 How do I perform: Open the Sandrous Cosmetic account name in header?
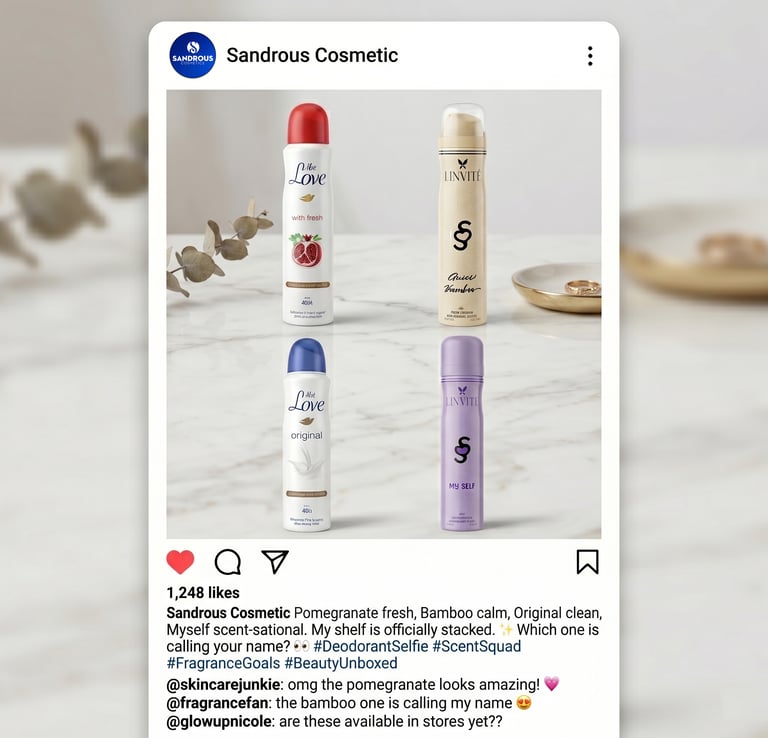coord(312,55)
